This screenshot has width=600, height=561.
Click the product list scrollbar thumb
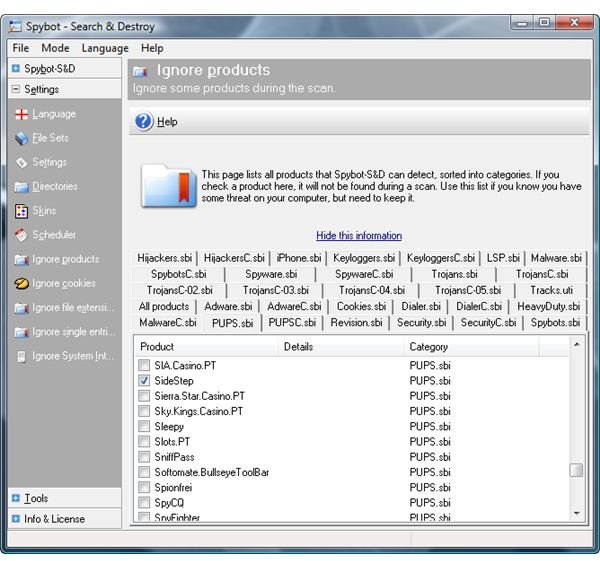[576, 470]
